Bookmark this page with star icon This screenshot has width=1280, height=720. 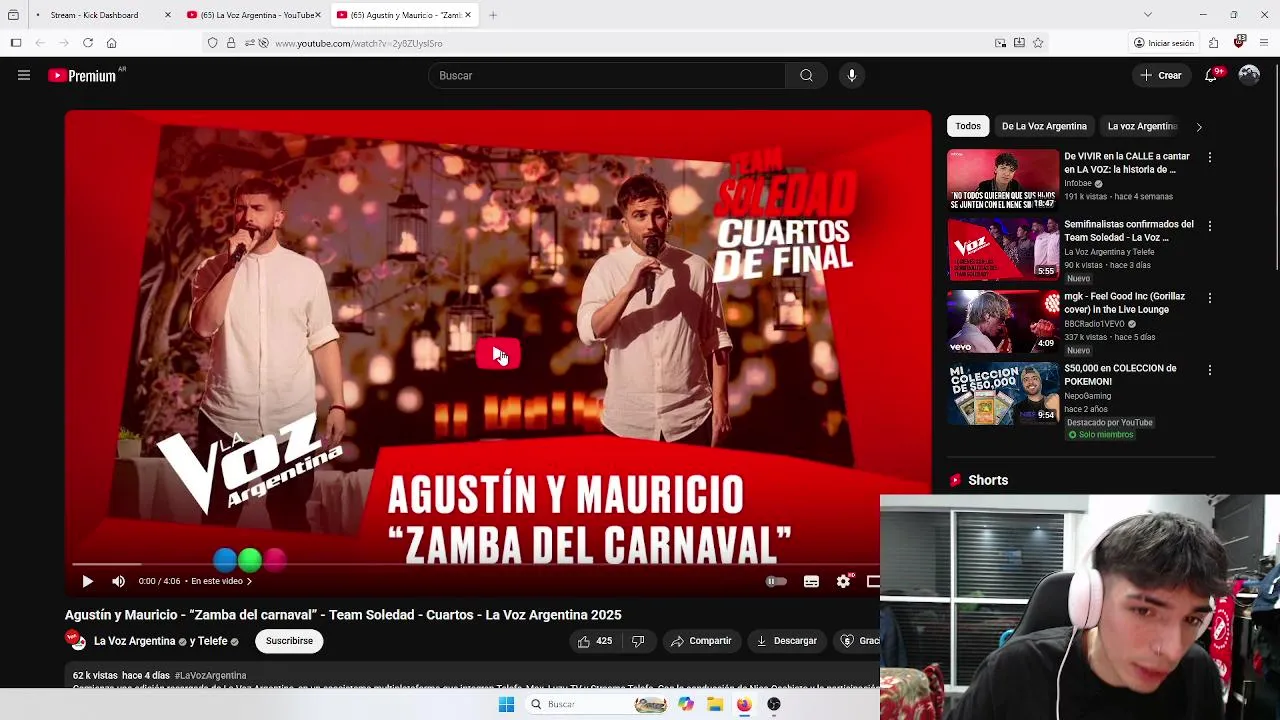click(1038, 43)
